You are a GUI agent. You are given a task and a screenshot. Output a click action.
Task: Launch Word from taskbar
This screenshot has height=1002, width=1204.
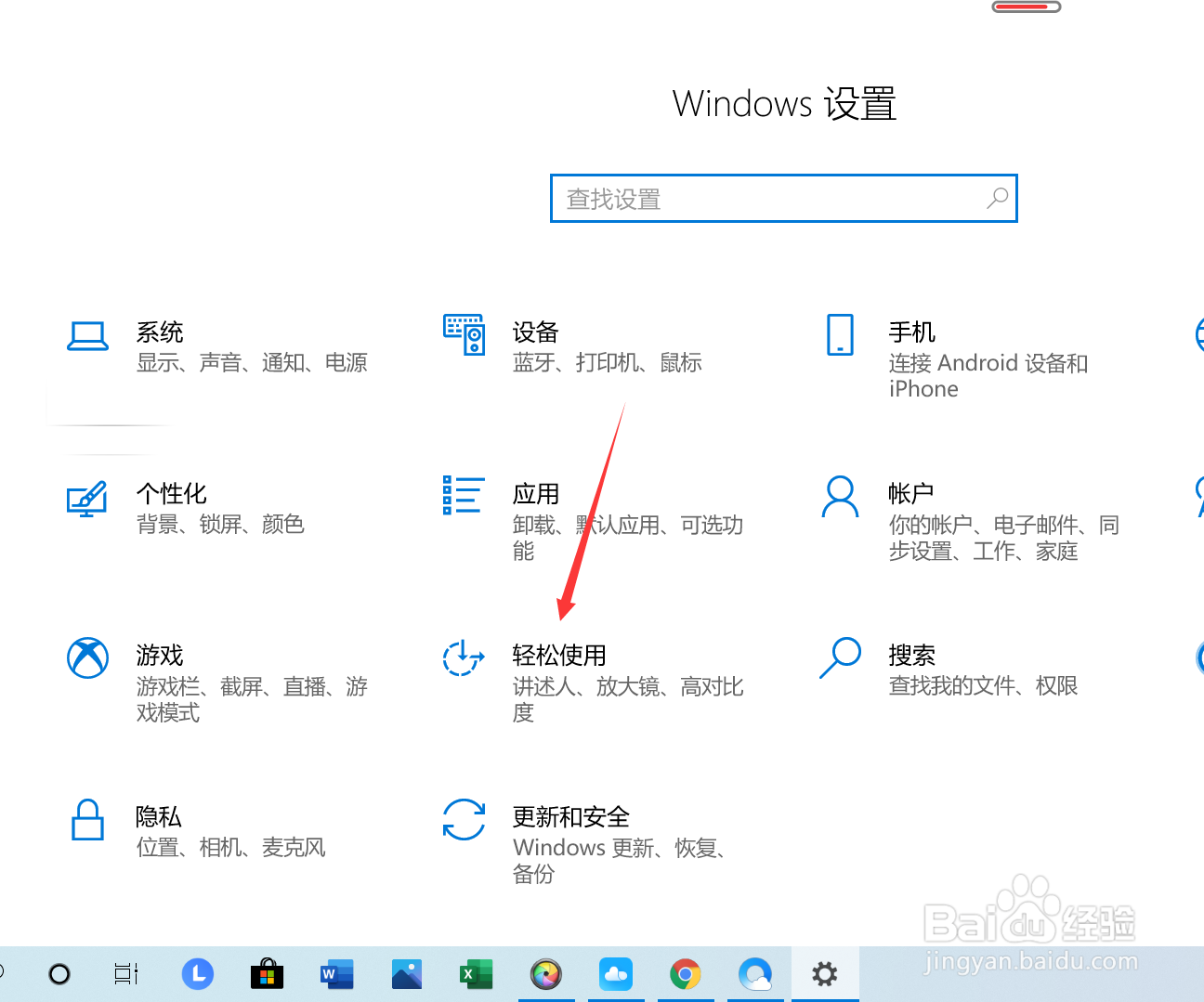coord(336,974)
